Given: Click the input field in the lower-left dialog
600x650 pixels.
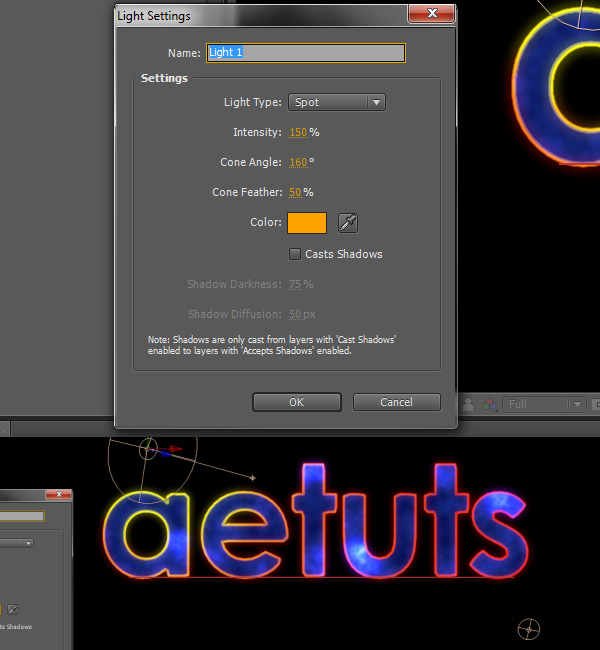Looking at the screenshot, I should pos(22,516).
